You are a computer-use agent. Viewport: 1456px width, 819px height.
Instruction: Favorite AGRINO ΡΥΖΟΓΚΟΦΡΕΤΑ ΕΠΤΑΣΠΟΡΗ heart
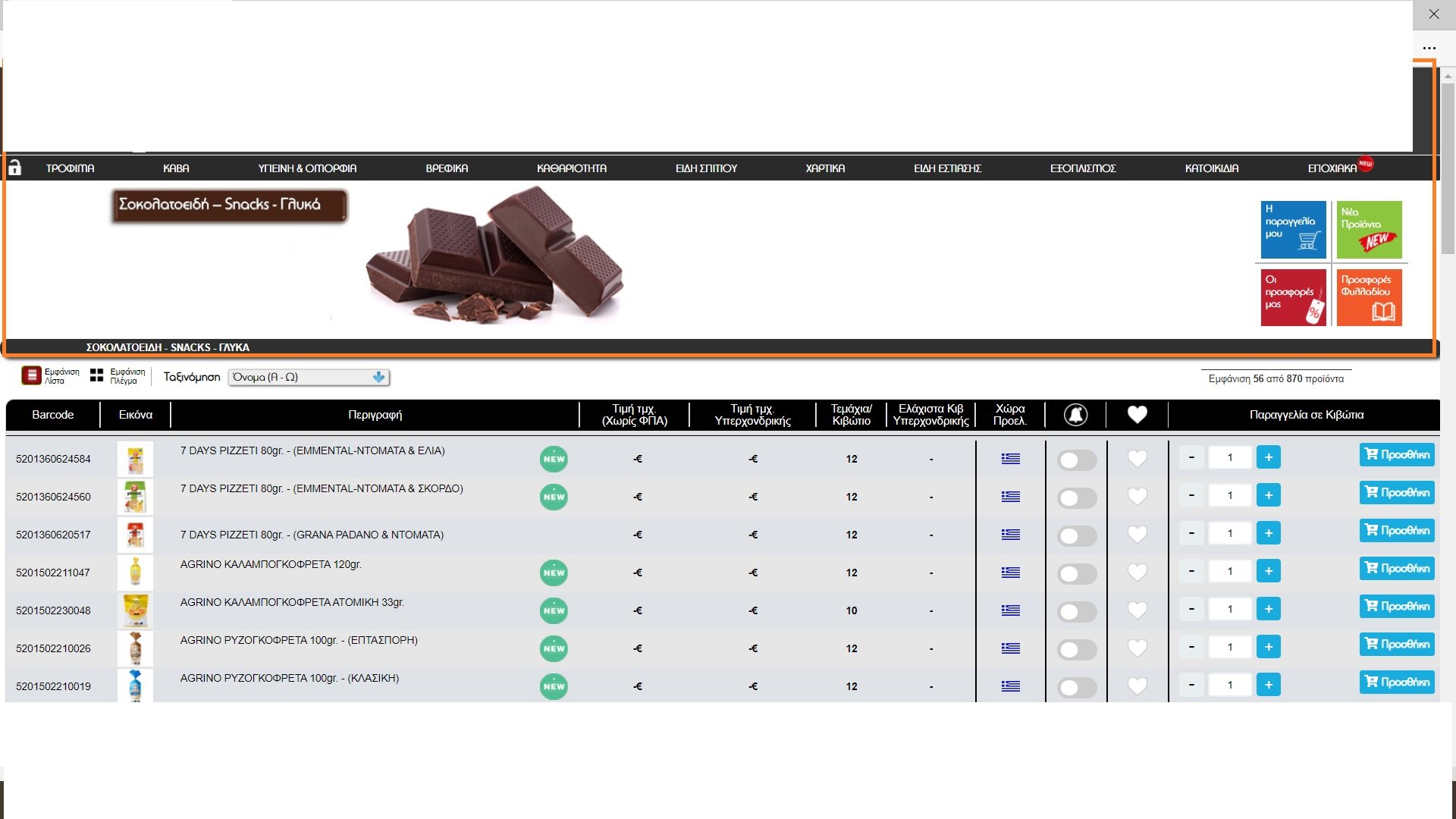(1137, 648)
